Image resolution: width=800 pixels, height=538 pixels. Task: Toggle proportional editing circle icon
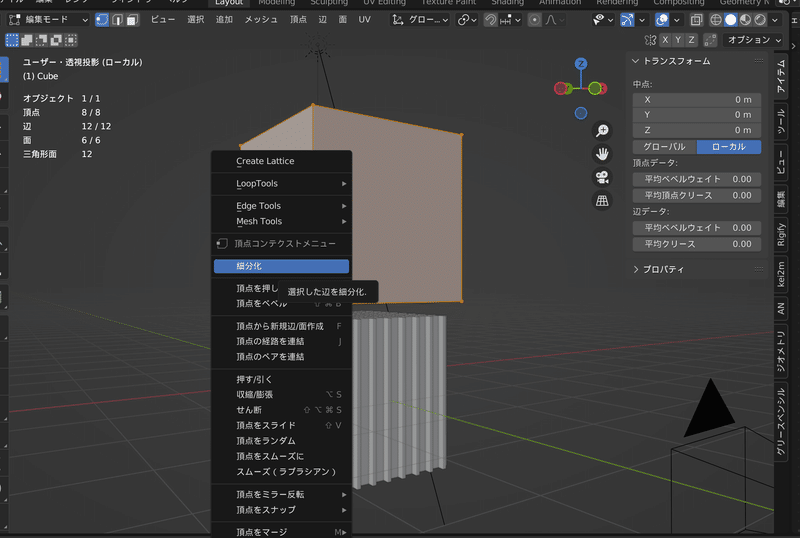click(x=534, y=20)
